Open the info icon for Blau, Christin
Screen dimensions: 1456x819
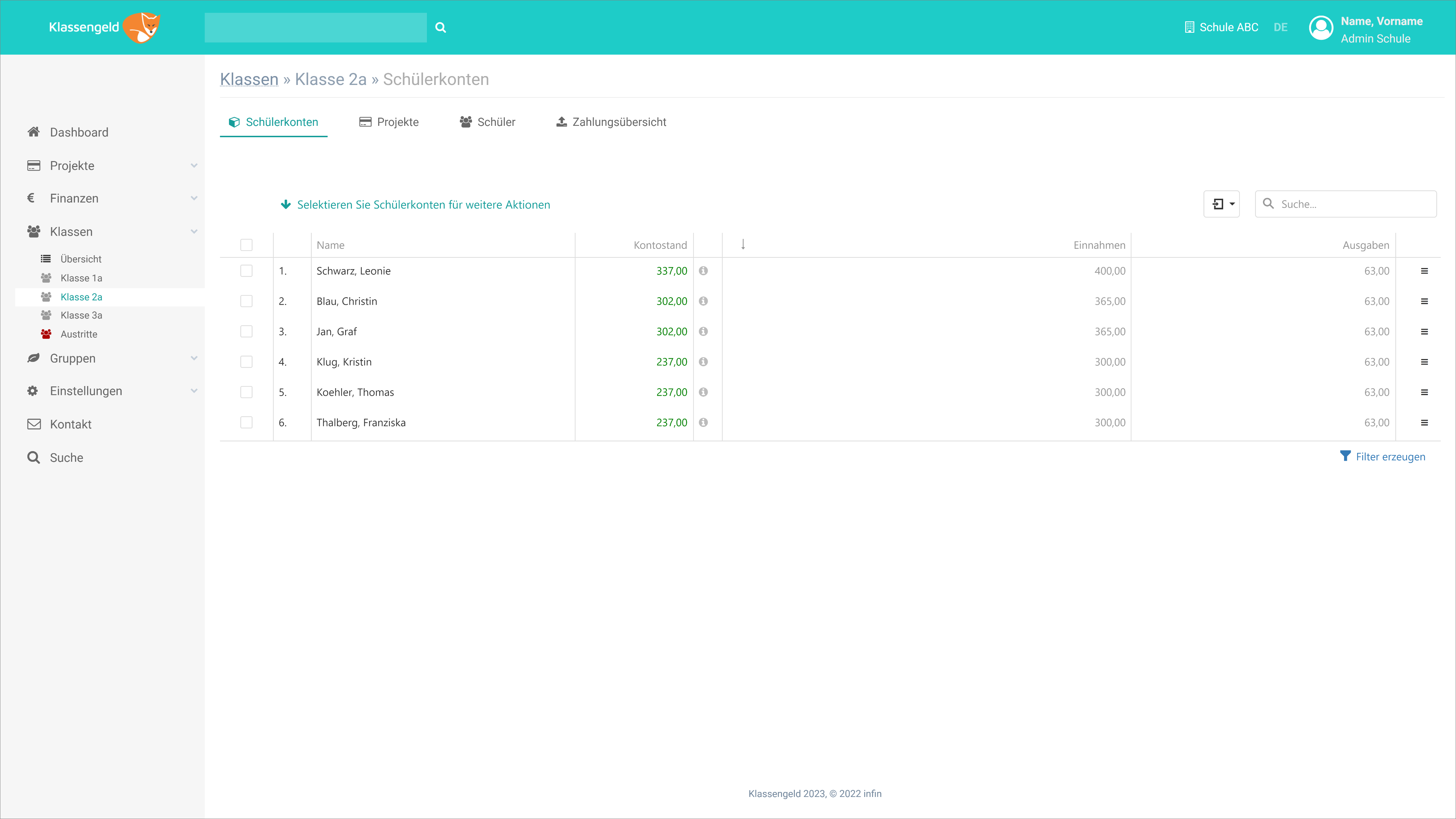(703, 301)
